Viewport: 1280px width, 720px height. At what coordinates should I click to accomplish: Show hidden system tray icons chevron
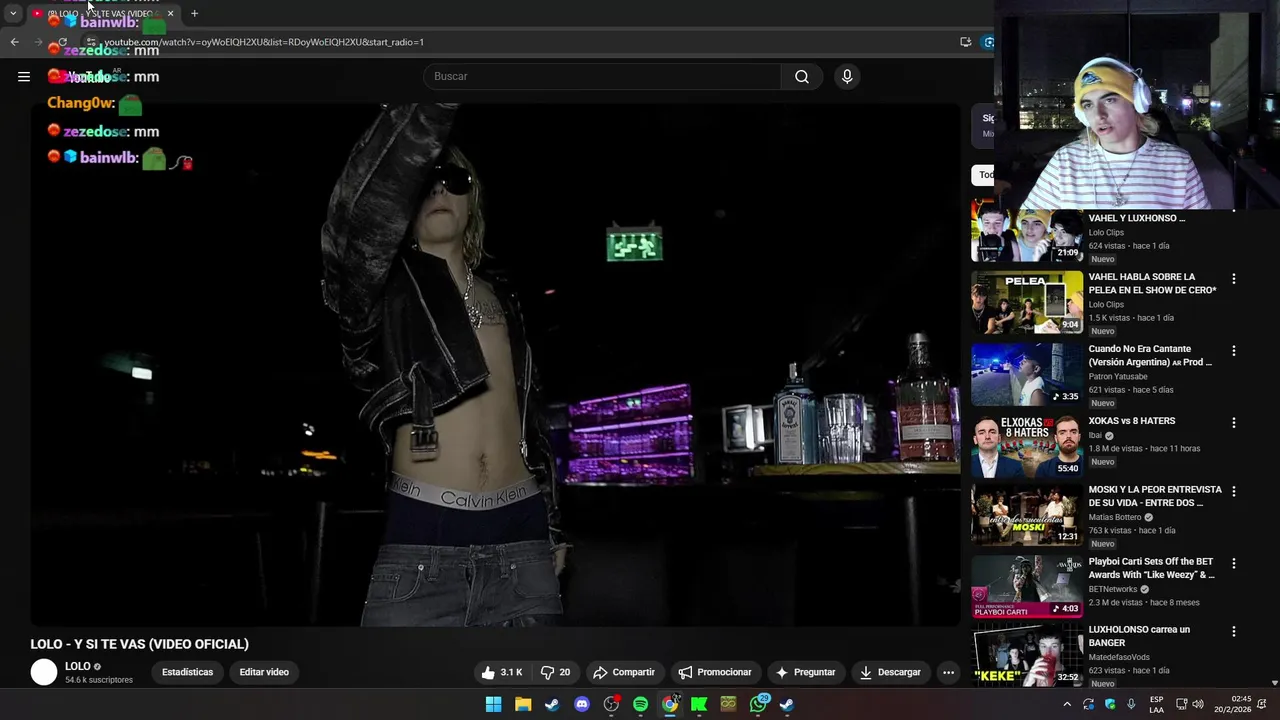point(1067,704)
